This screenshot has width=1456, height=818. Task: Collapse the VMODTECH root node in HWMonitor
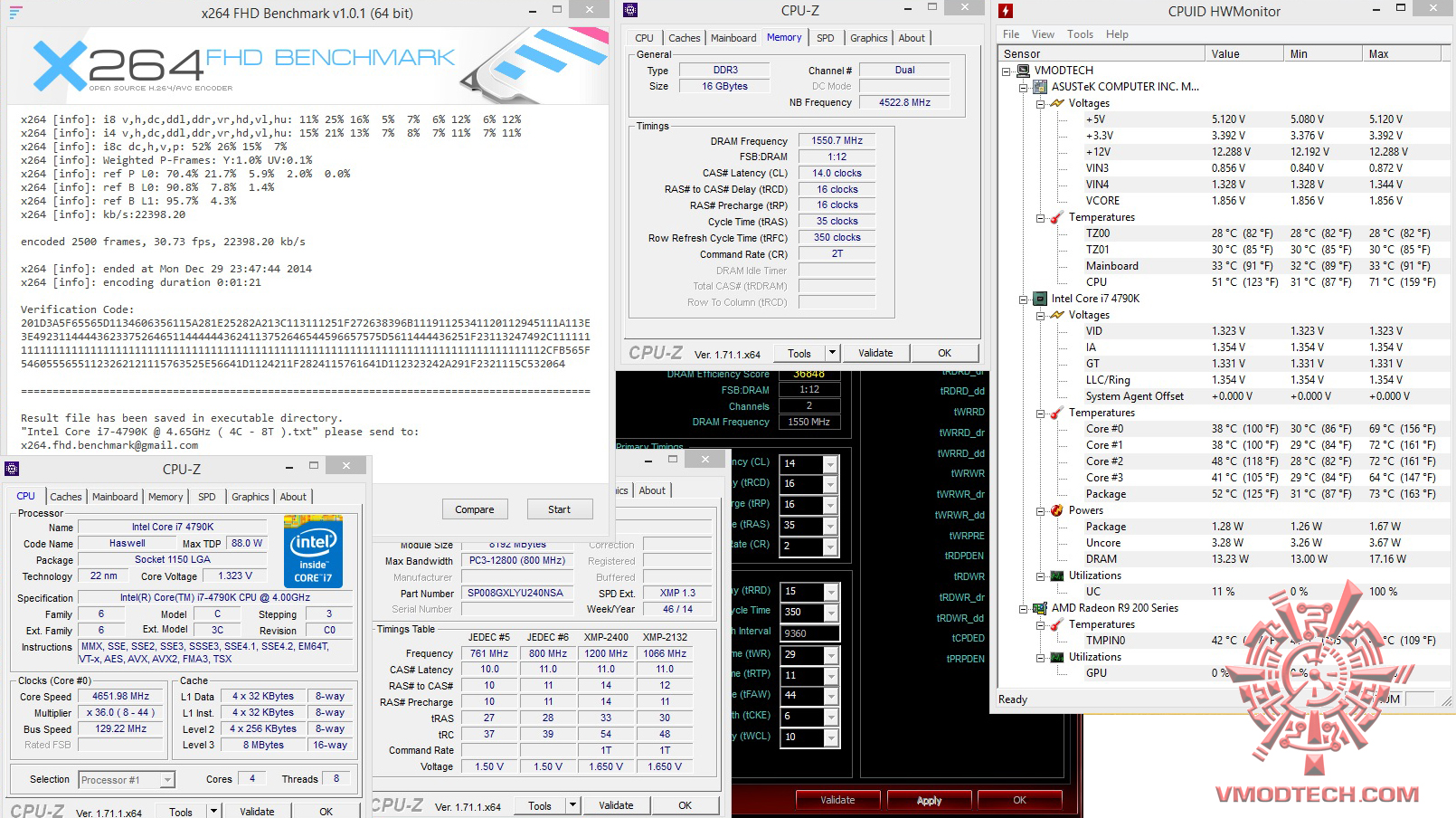pyautogui.click(x=1007, y=71)
